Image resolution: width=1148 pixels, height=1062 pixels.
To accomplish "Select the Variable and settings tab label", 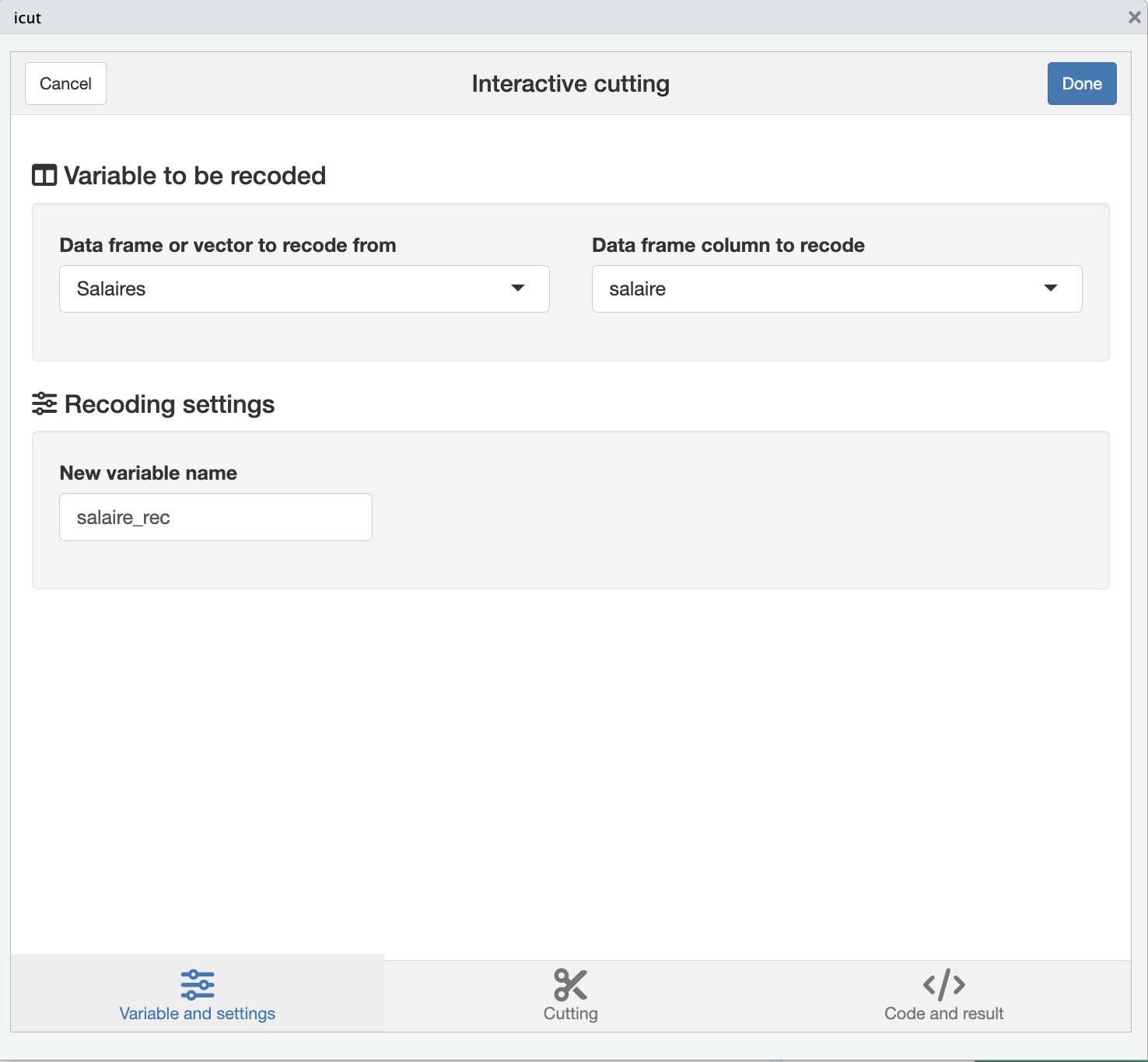I will coord(198,1014).
